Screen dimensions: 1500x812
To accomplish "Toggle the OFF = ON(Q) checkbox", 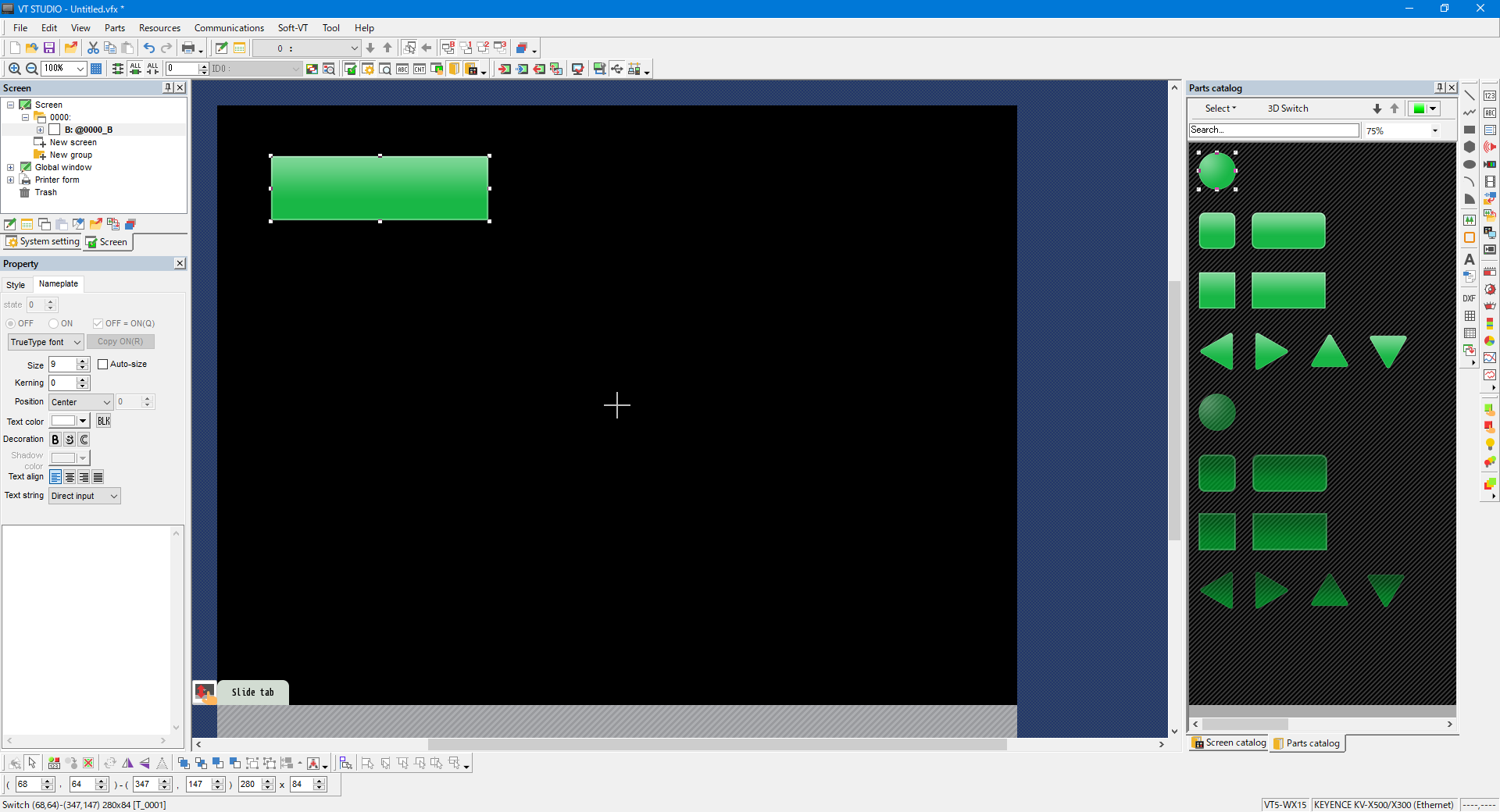I will click(x=98, y=323).
